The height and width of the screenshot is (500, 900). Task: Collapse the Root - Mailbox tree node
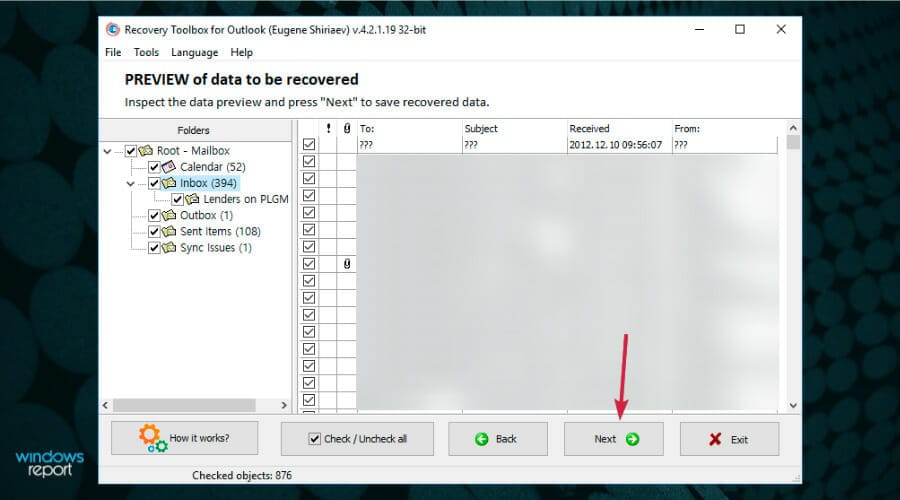pyautogui.click(x=107, y=151)
